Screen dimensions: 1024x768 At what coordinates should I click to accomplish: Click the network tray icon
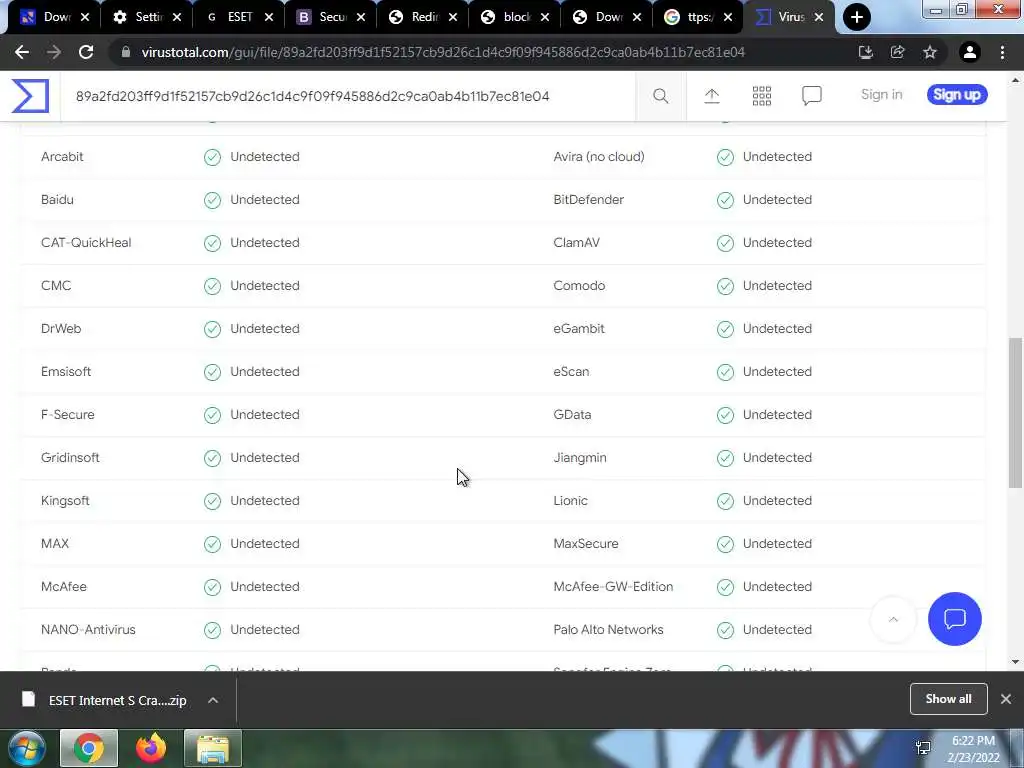(x=923, y=748)
